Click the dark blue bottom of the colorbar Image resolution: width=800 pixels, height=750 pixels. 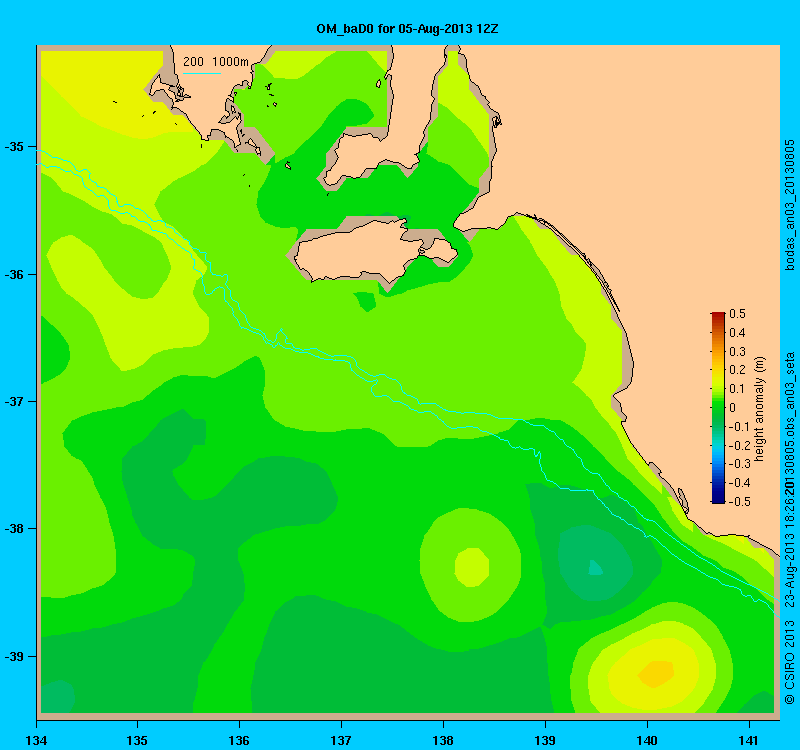pyautogui.click(x=718, y=498)
